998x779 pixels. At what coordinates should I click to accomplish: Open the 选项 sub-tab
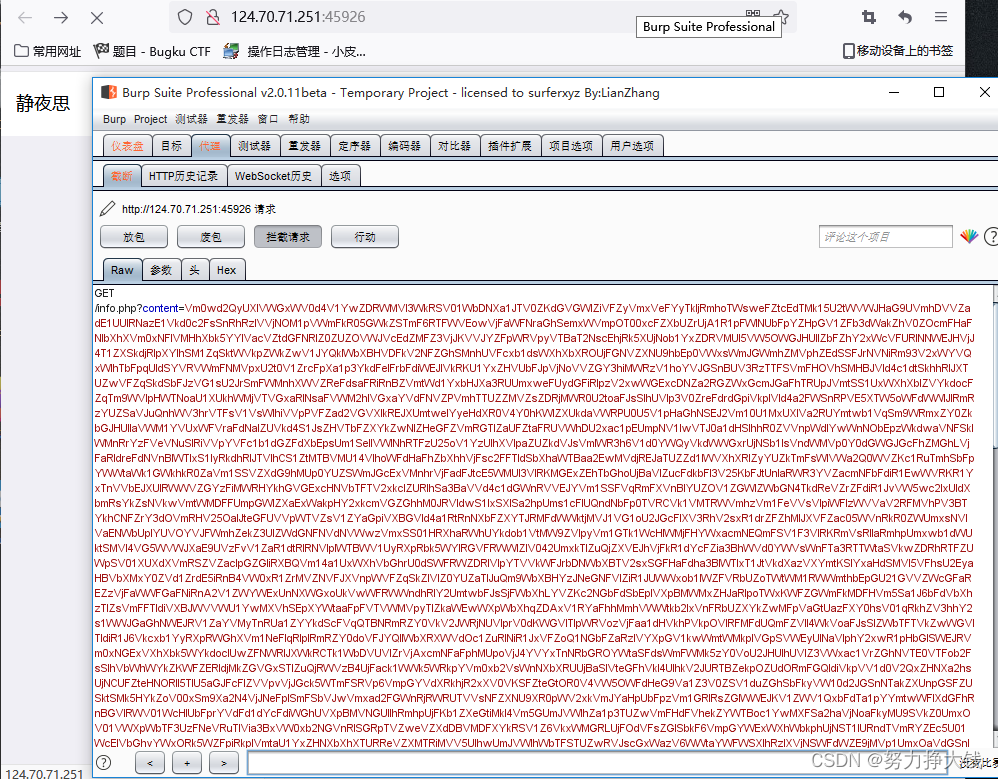[x=340, y=176]
